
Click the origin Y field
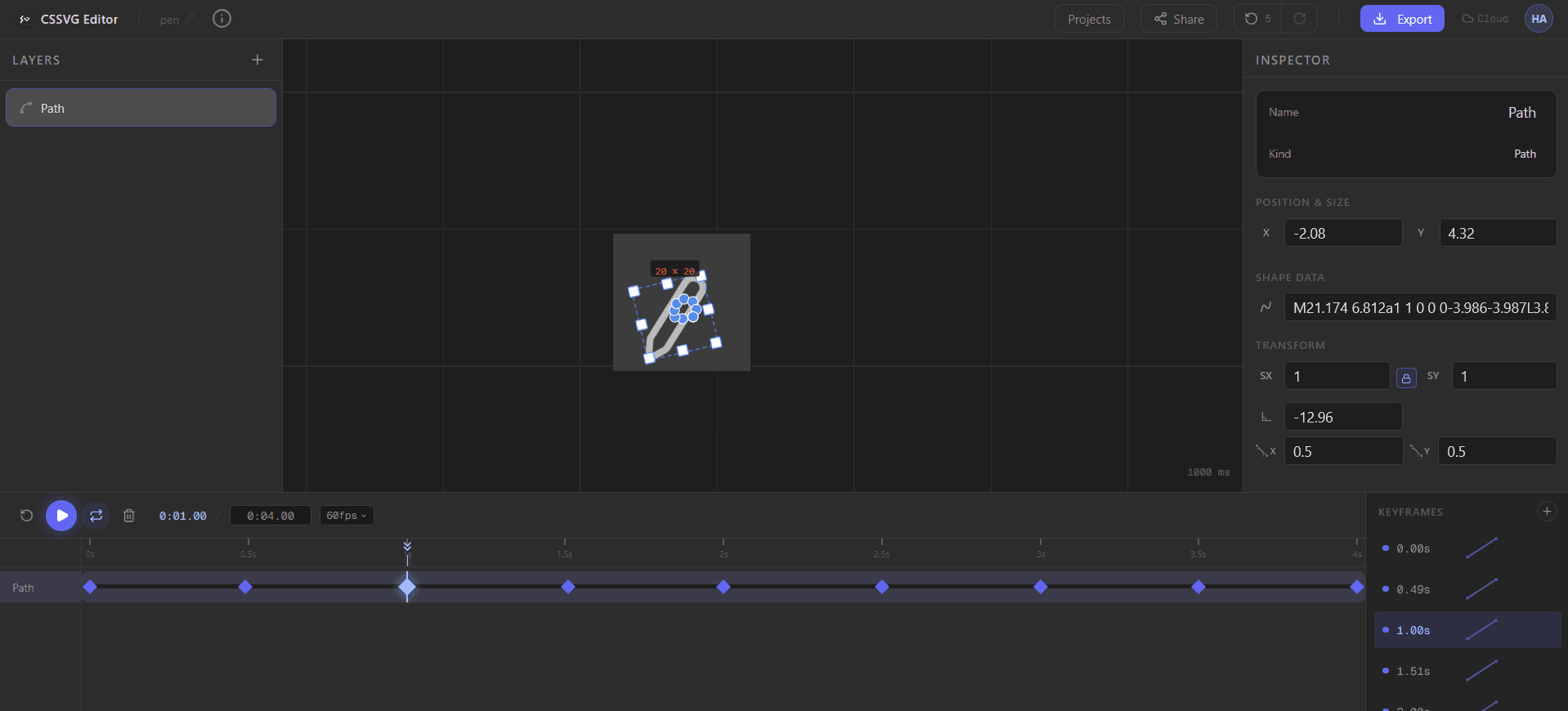click(x=1498, y=451)
